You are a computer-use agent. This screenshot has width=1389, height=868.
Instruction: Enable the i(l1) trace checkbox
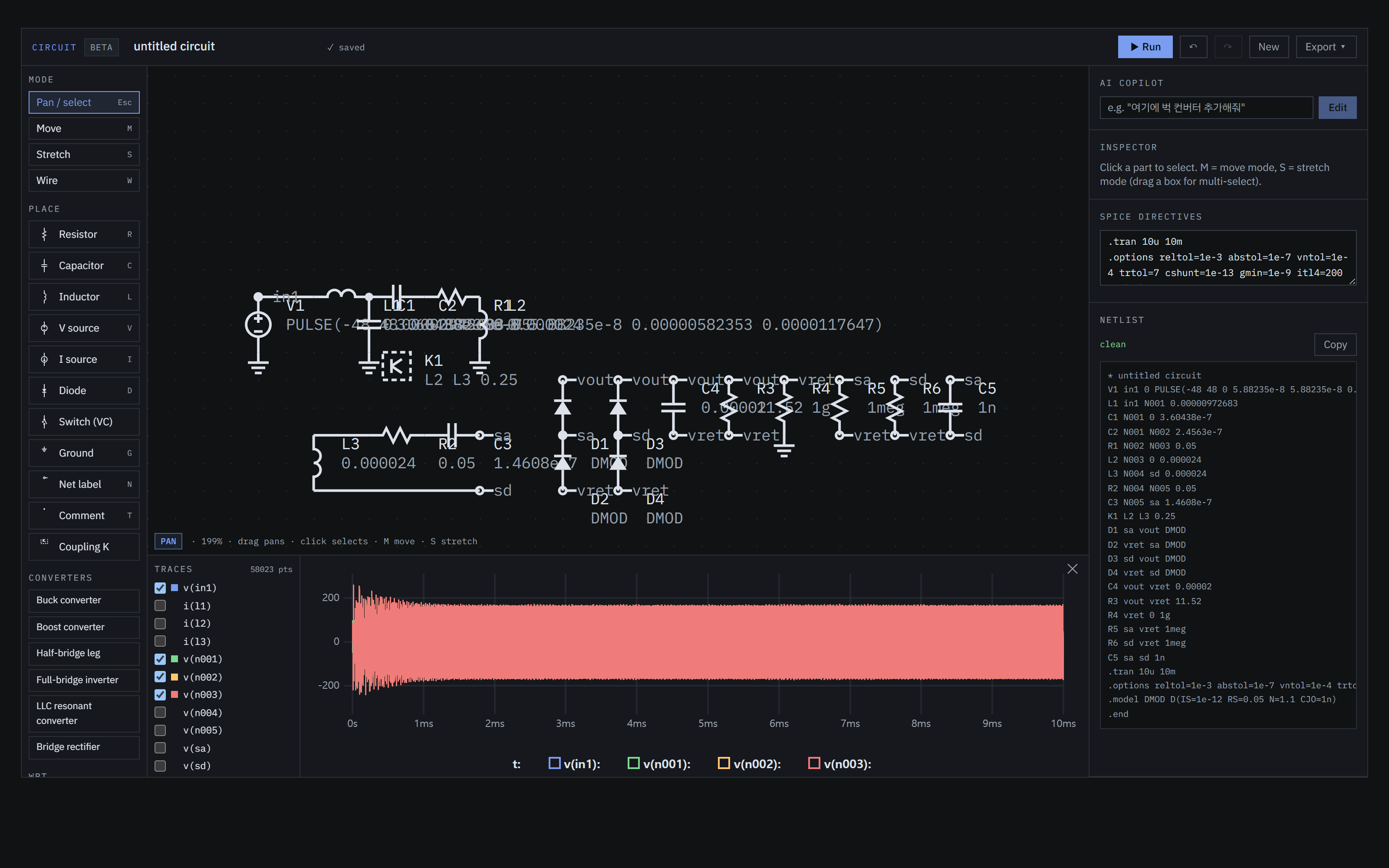[x=160, y=606]
